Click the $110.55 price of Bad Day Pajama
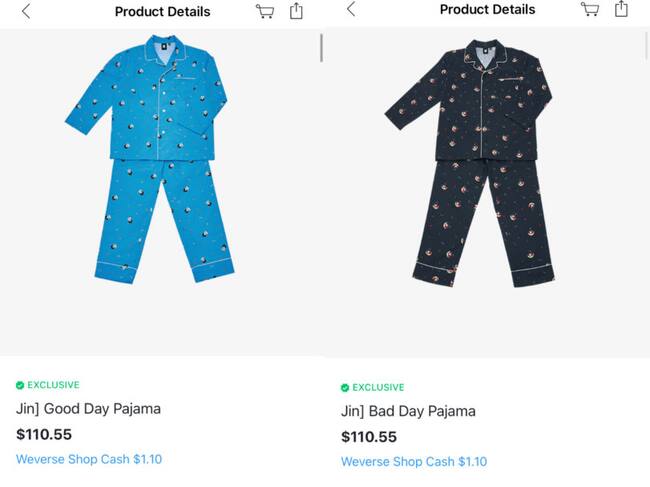The height and width of the screenshot is (487, 650). pyautogui.click(x=369, y=437)
